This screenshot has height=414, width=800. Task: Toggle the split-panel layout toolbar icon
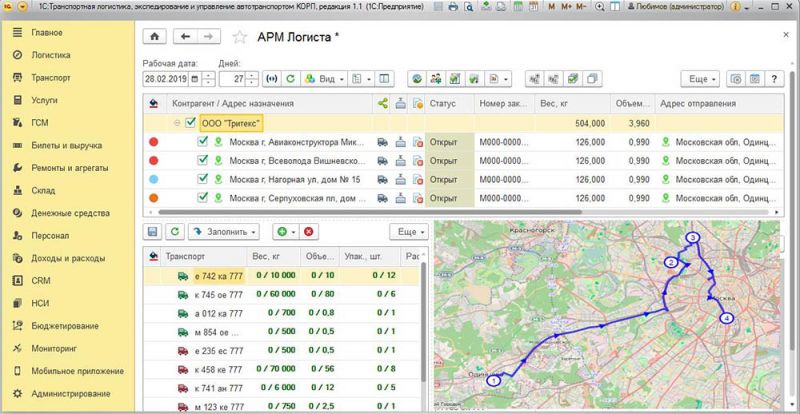[384, 79]
